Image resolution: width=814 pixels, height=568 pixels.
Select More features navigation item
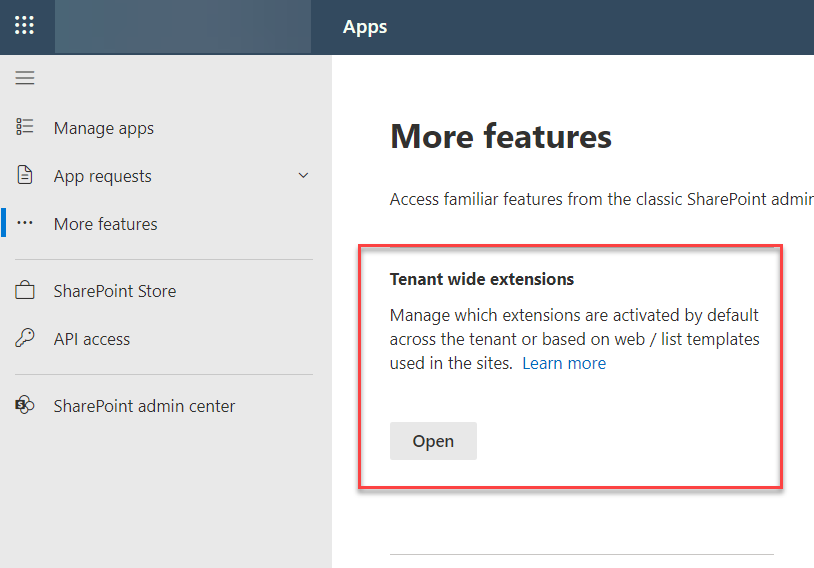tap(105, 224)
